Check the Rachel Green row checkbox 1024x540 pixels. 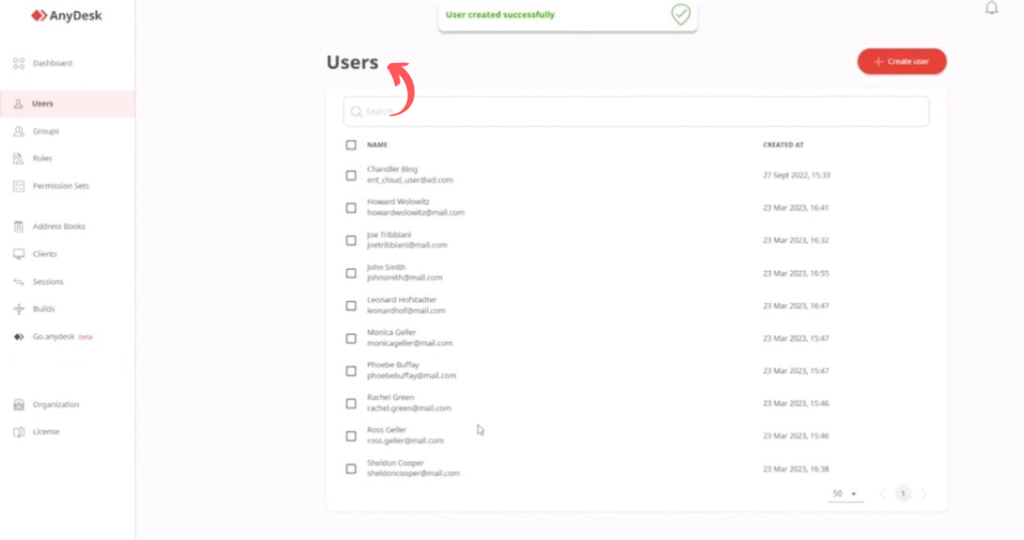(351, 404)
